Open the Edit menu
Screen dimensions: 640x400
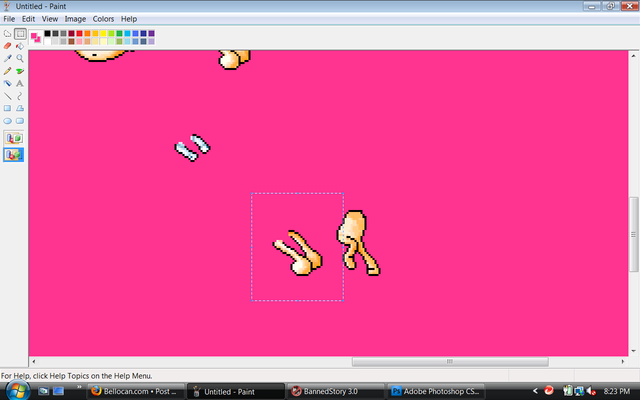[28, 19]
